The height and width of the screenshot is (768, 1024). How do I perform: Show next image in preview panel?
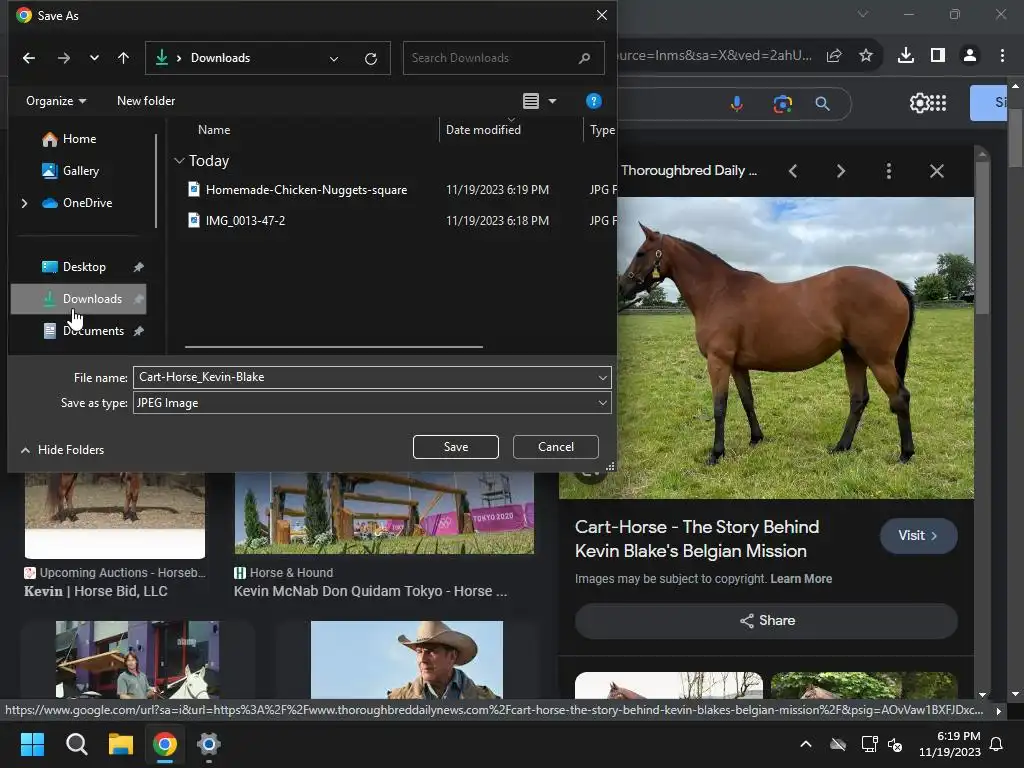pyautogui.click(x=840, y=171)
